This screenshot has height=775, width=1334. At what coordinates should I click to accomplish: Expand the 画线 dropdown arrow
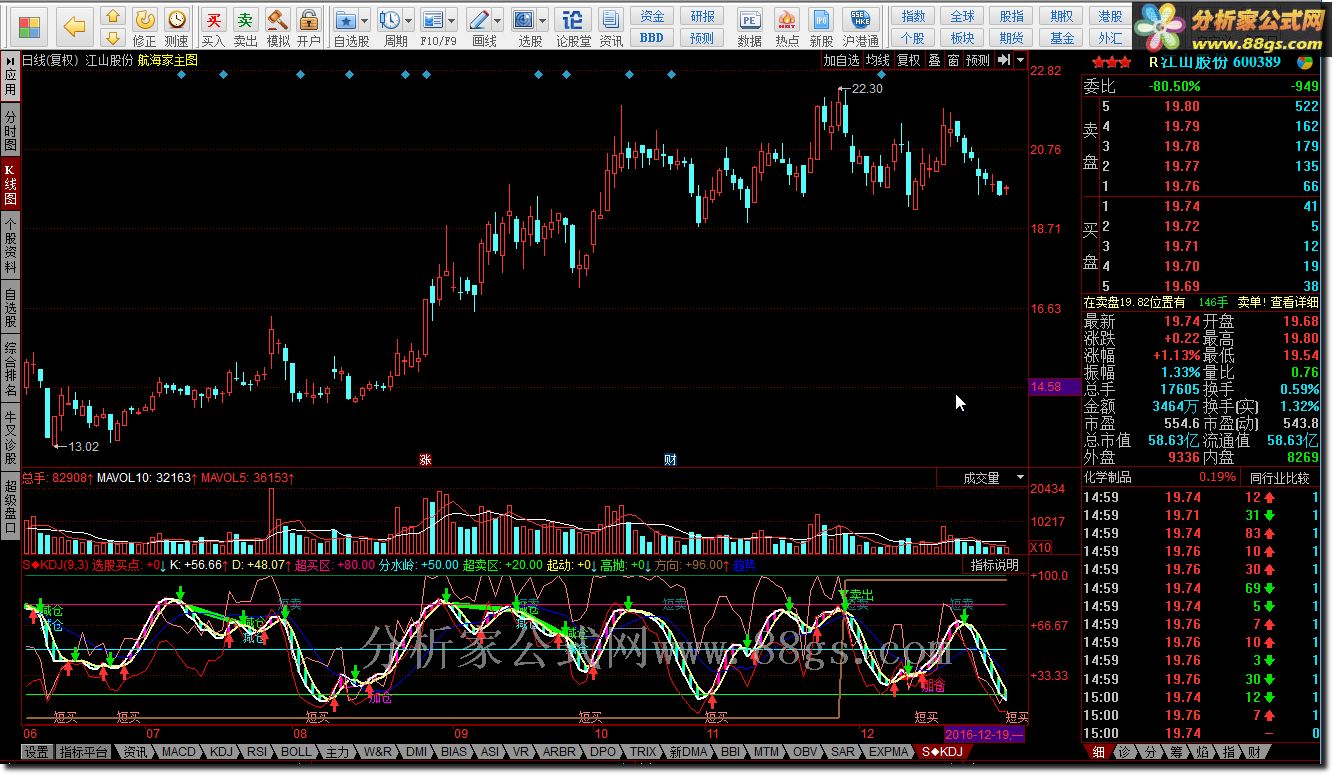(x=497, y=21)
